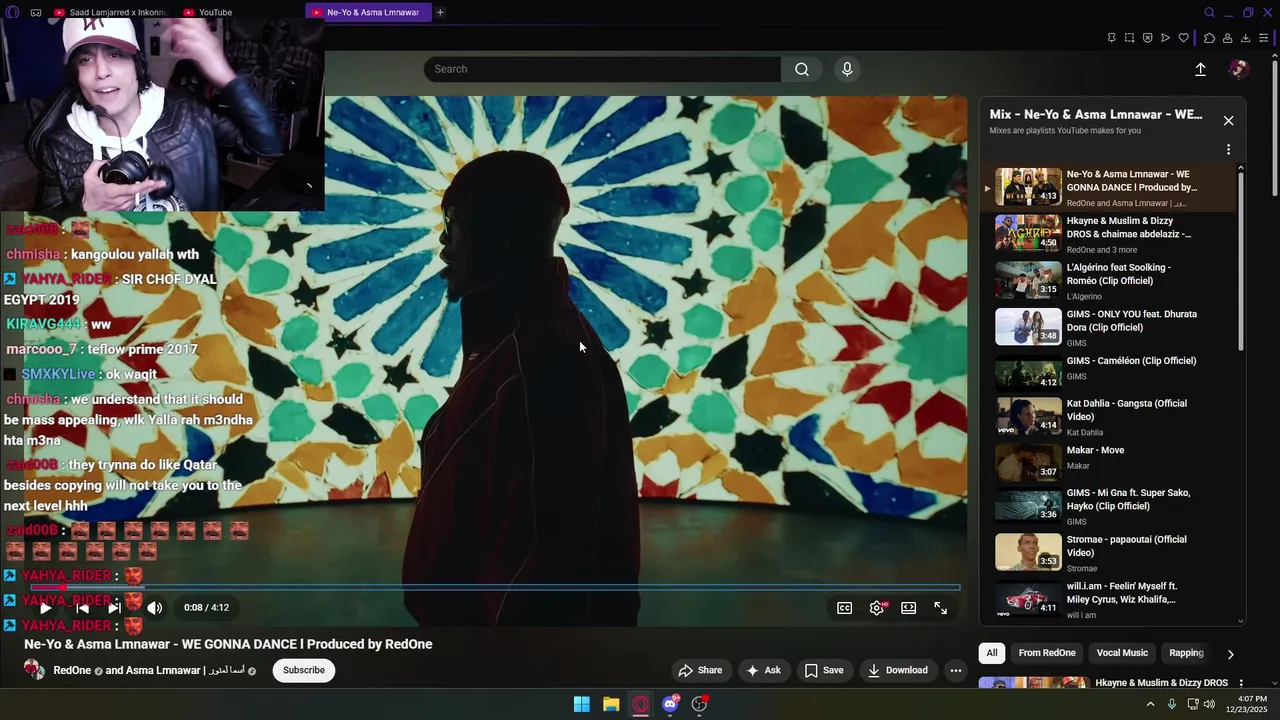Play Hkayne & Muslim & Dizzy DROS playlist item
This screenshot has height=720, width=1280.
coord(1108,234)
